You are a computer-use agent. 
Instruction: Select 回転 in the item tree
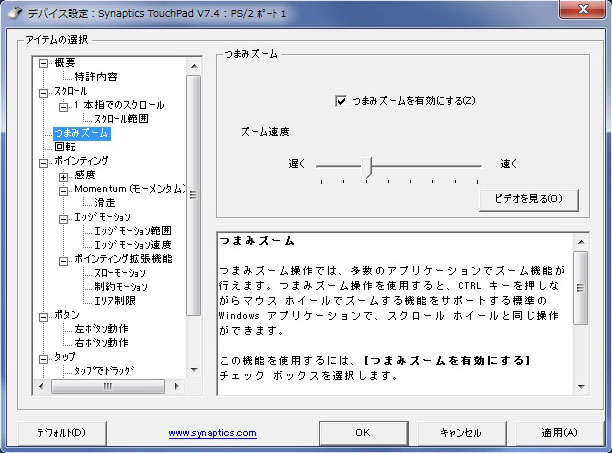tap(65, 147)
